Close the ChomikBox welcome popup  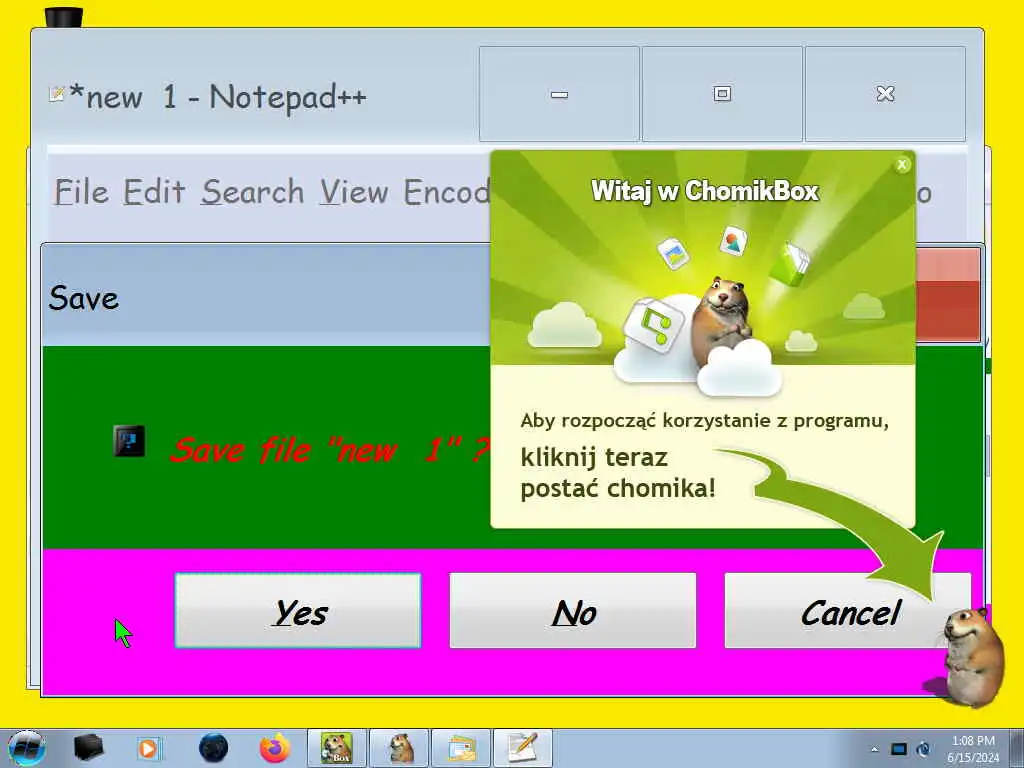[x=902, y=165]
